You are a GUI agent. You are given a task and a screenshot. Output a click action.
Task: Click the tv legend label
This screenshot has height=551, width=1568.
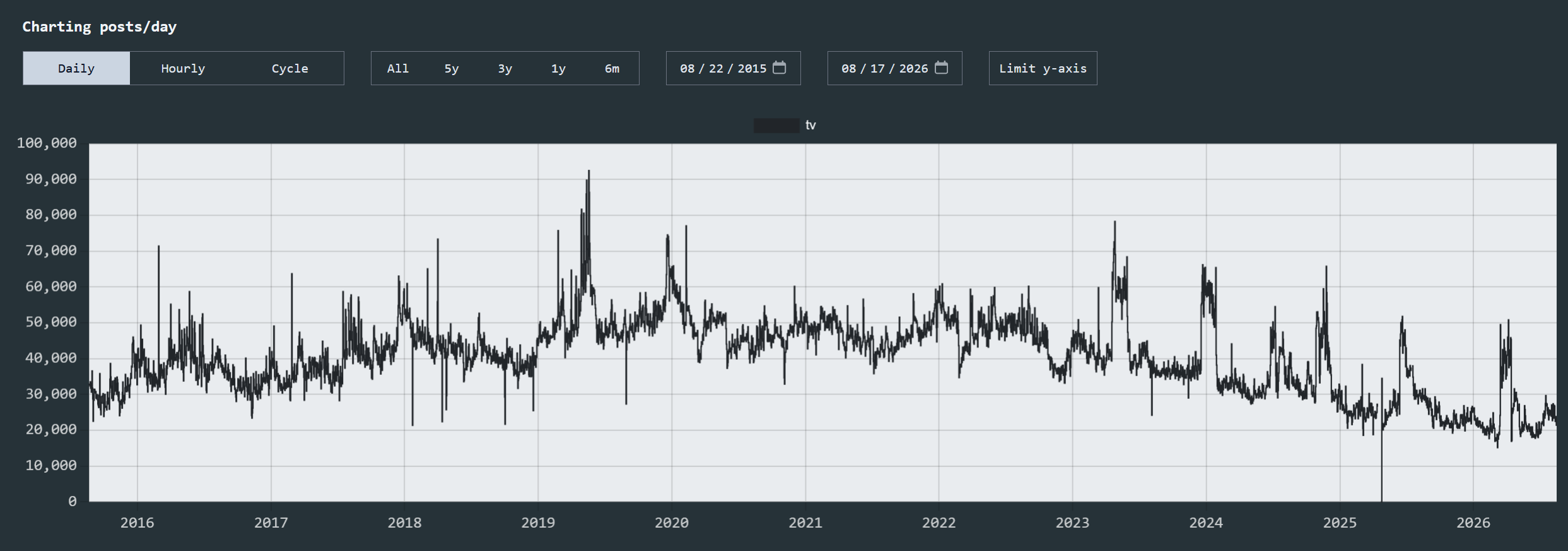(810, 126)
